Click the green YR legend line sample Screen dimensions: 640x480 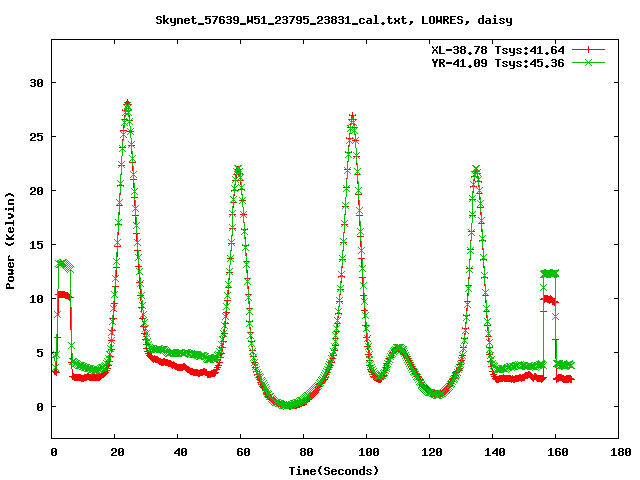tap(588, 62)
